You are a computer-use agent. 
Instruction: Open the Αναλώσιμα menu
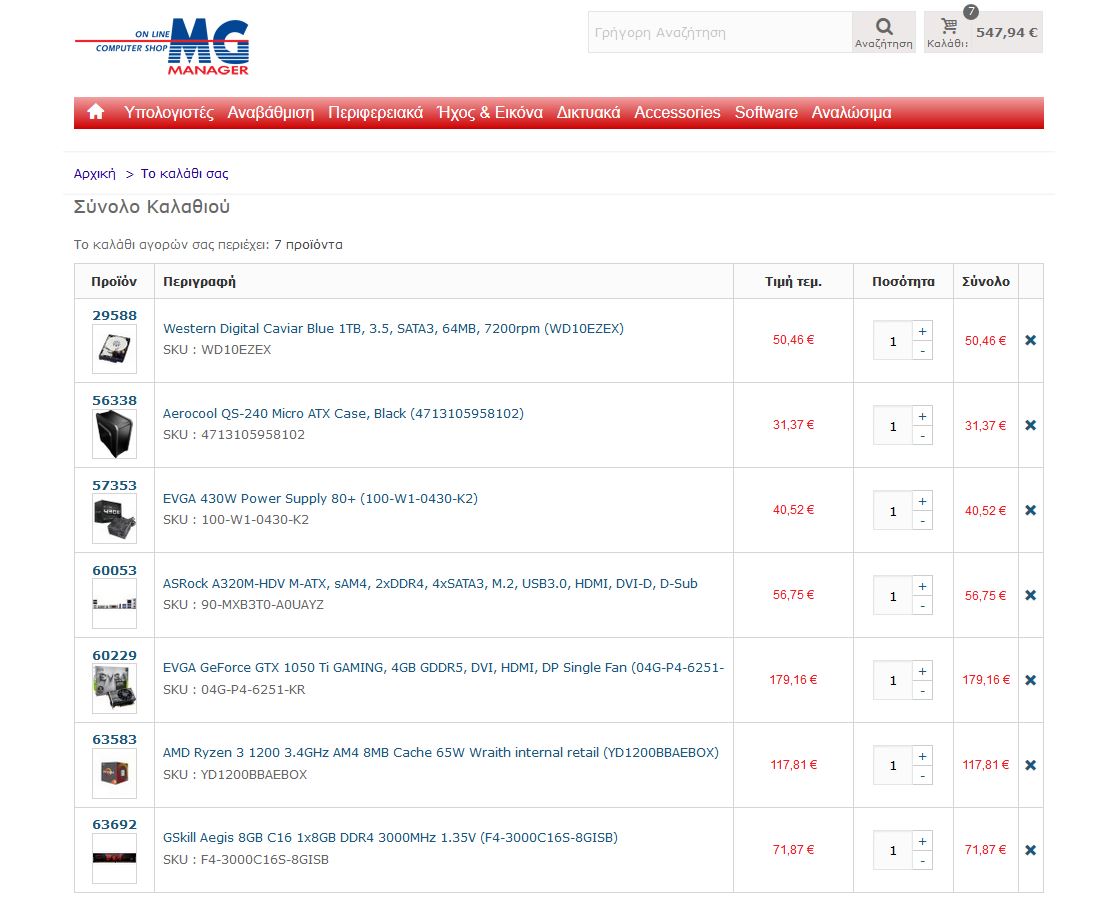click(x=851, y=112)
